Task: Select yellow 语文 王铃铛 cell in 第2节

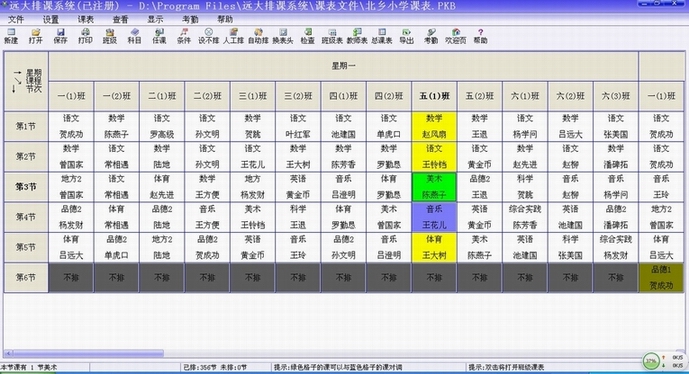Action: (434, 156)
